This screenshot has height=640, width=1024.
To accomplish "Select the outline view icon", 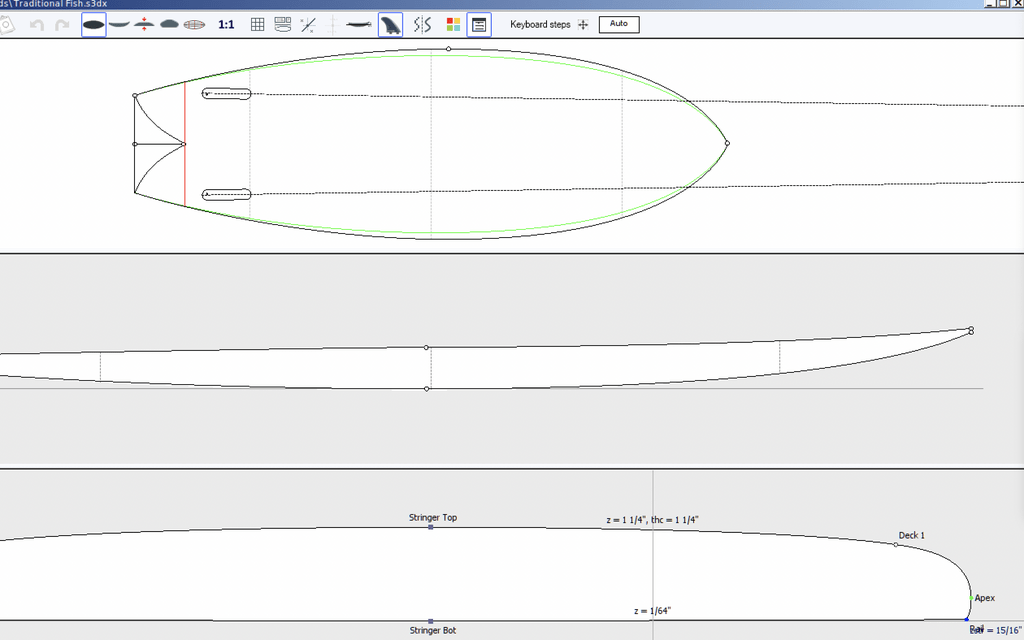I will [94, 24].
